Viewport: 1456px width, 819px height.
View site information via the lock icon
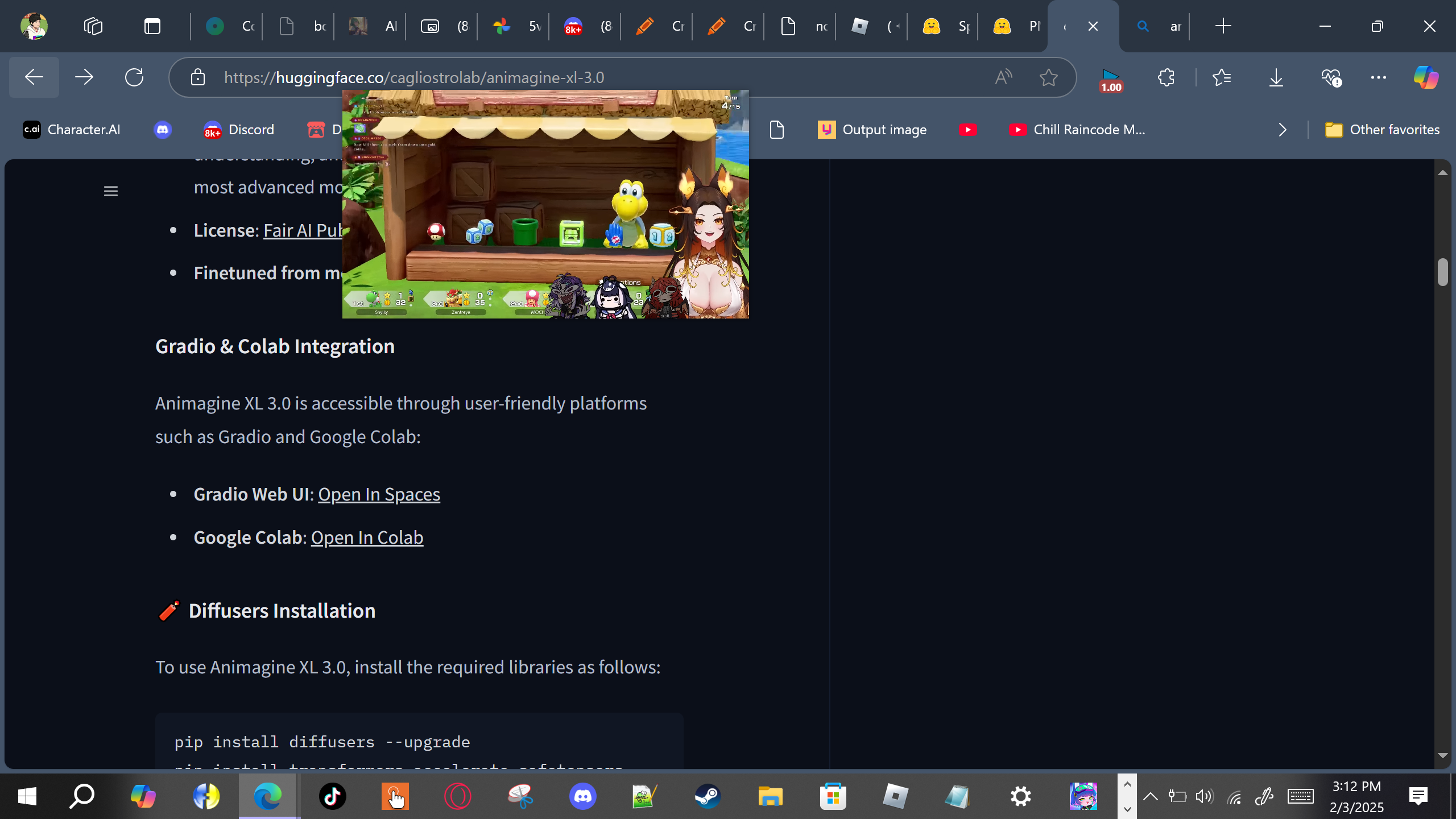point(198,77)
